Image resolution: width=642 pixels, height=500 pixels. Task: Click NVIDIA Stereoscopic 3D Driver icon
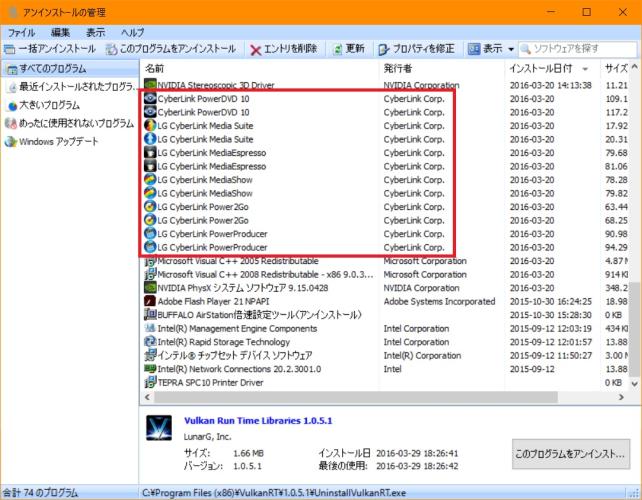coord(150,84)
